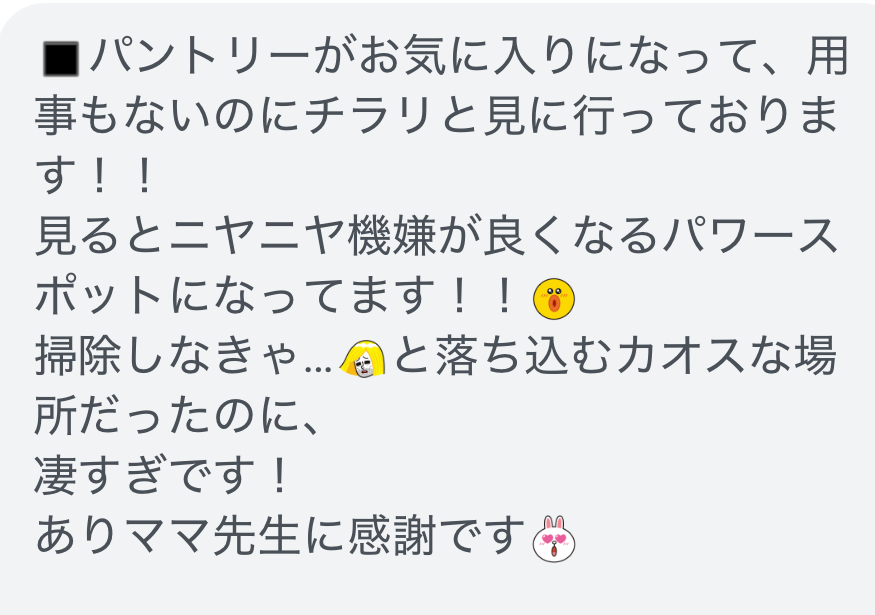Viewport: 875px width, 615px height.
Task: Click the word 見ると starting fourth line
Action: click(102, 236)
